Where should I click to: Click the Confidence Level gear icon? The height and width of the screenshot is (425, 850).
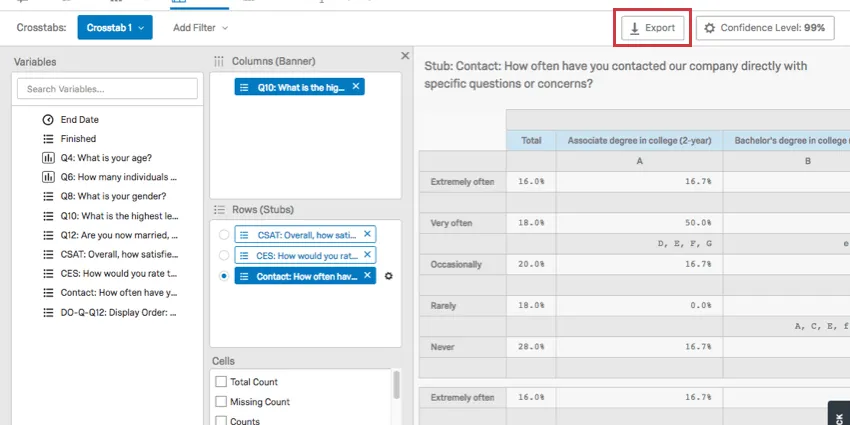tap(710, 28)
